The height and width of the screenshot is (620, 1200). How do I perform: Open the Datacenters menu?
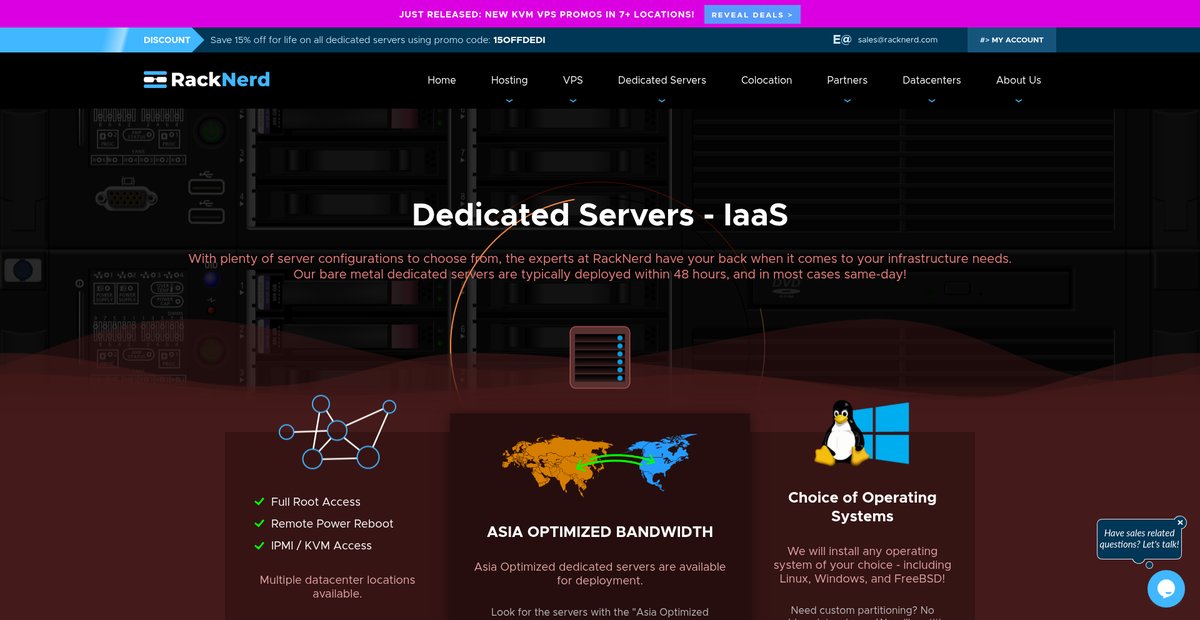932,80
